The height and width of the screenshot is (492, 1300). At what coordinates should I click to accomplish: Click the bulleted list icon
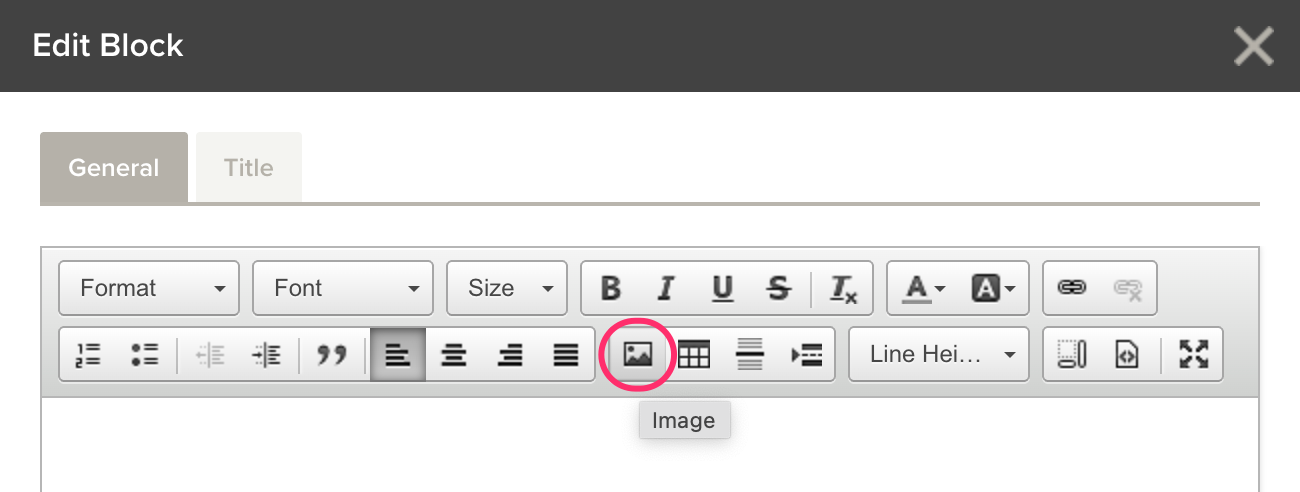(x=145, y=354)
